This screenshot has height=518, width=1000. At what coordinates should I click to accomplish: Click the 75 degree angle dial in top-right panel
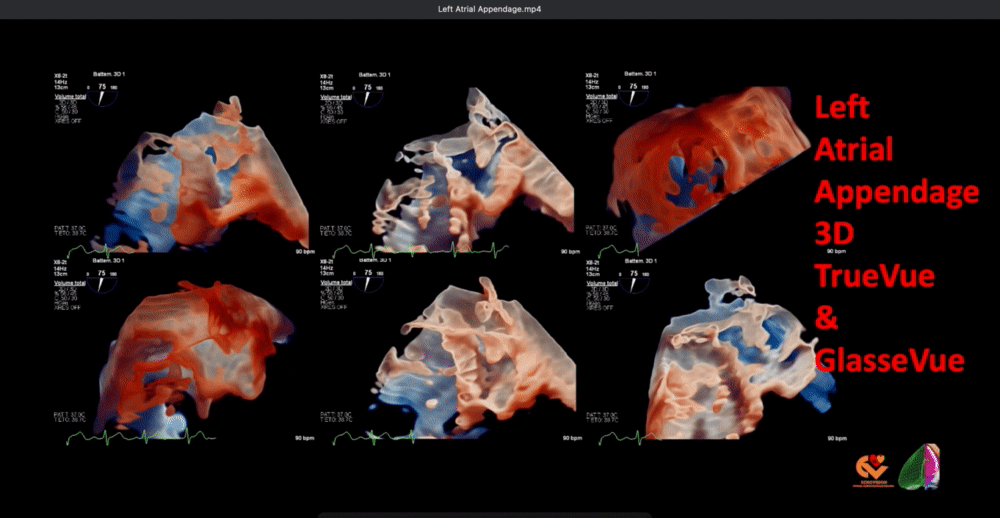point(633,95)
